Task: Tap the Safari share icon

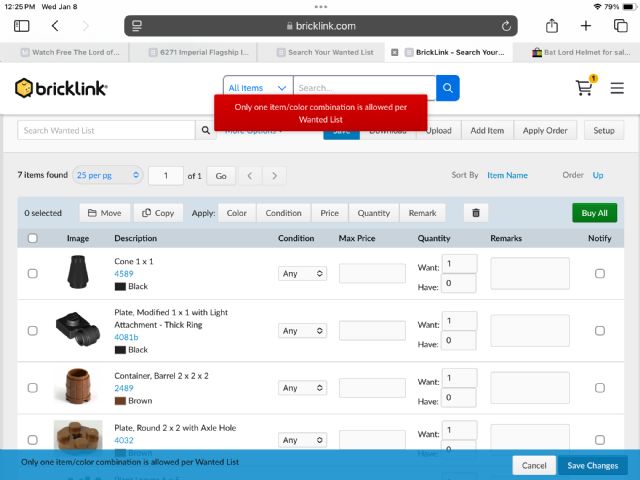Action: 551,25
